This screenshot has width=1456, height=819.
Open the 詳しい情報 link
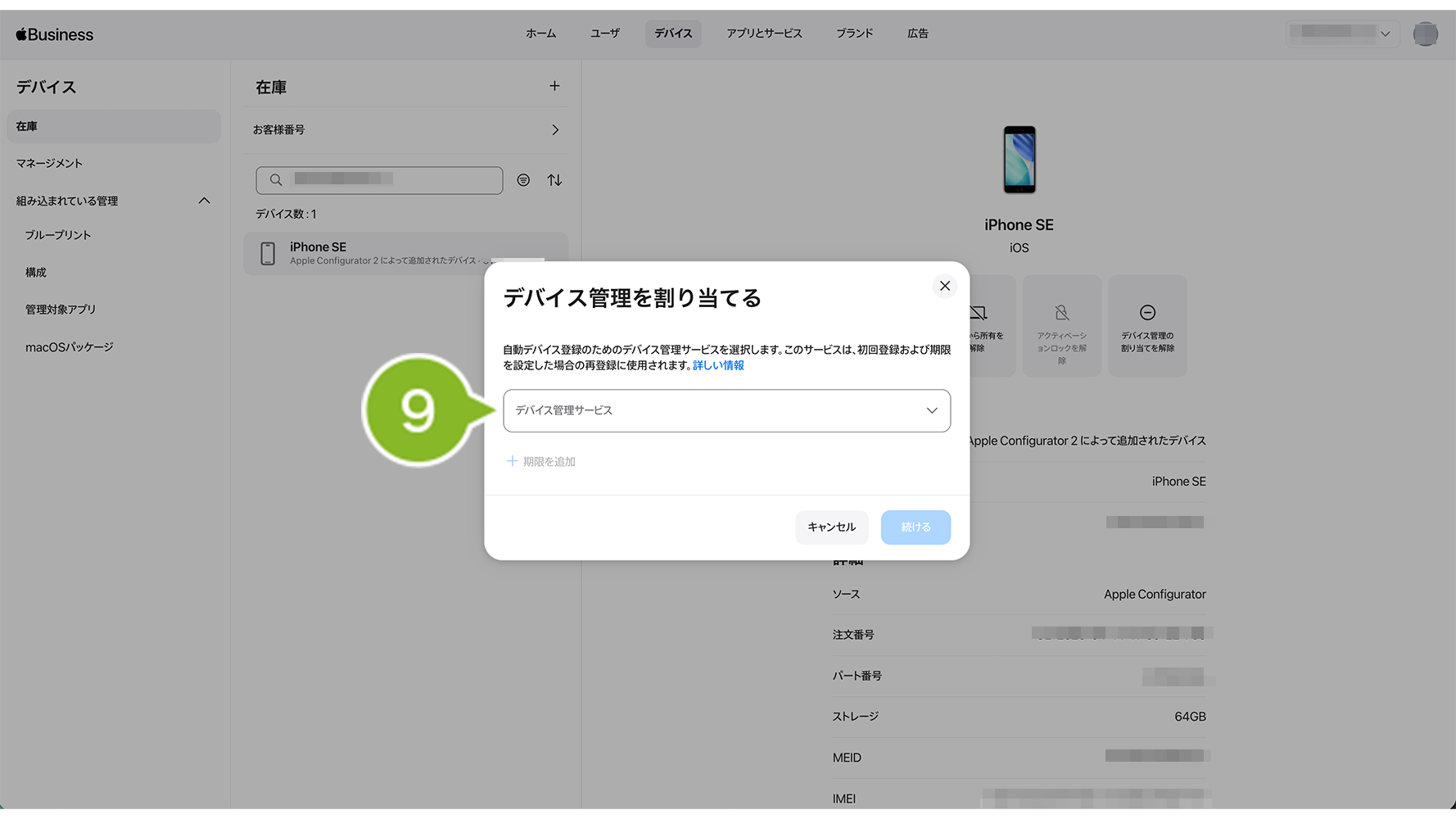(718, 365)
